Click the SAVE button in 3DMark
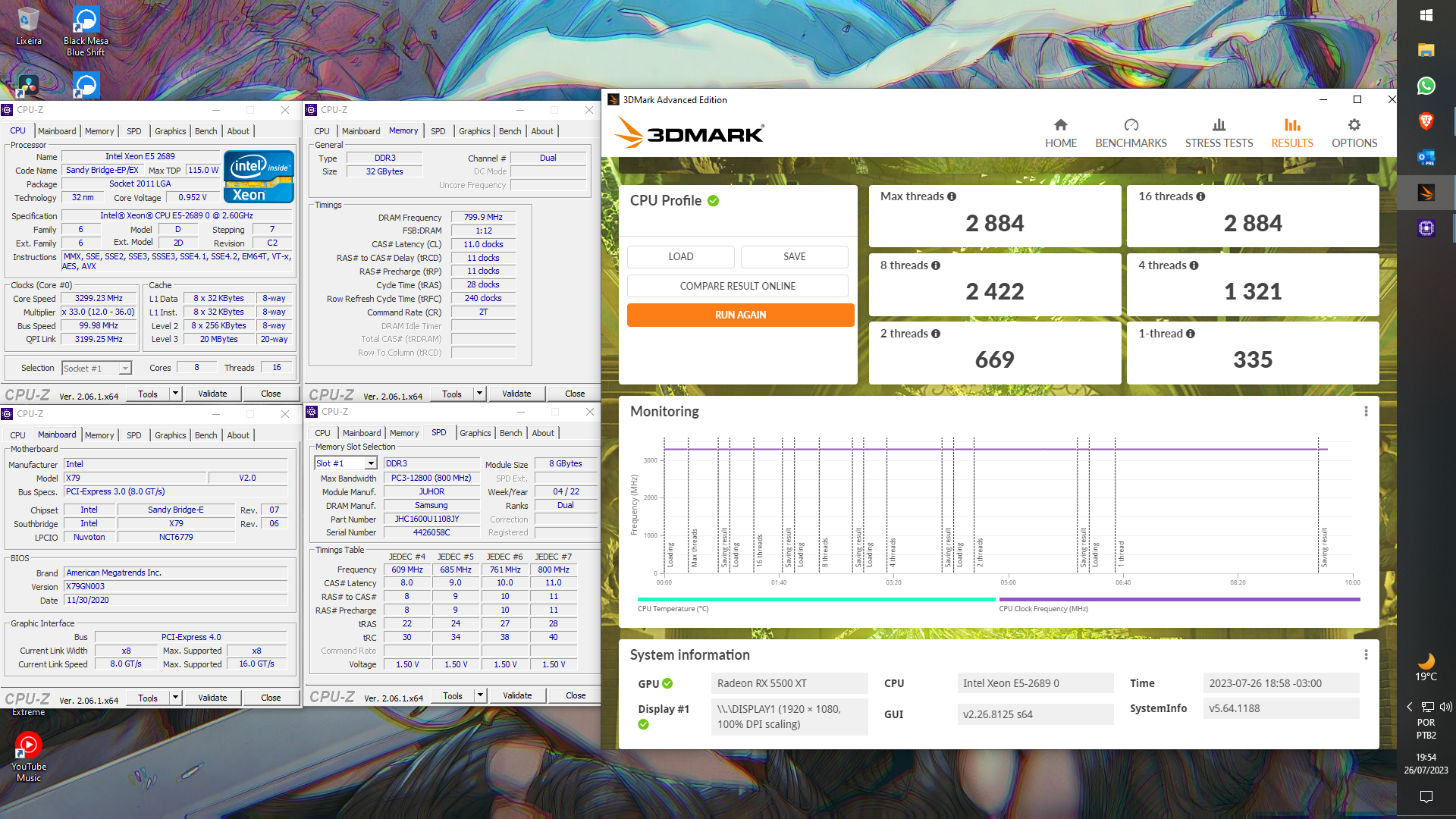This screenshot has width=1456, height=819. [x=795, y=256]
